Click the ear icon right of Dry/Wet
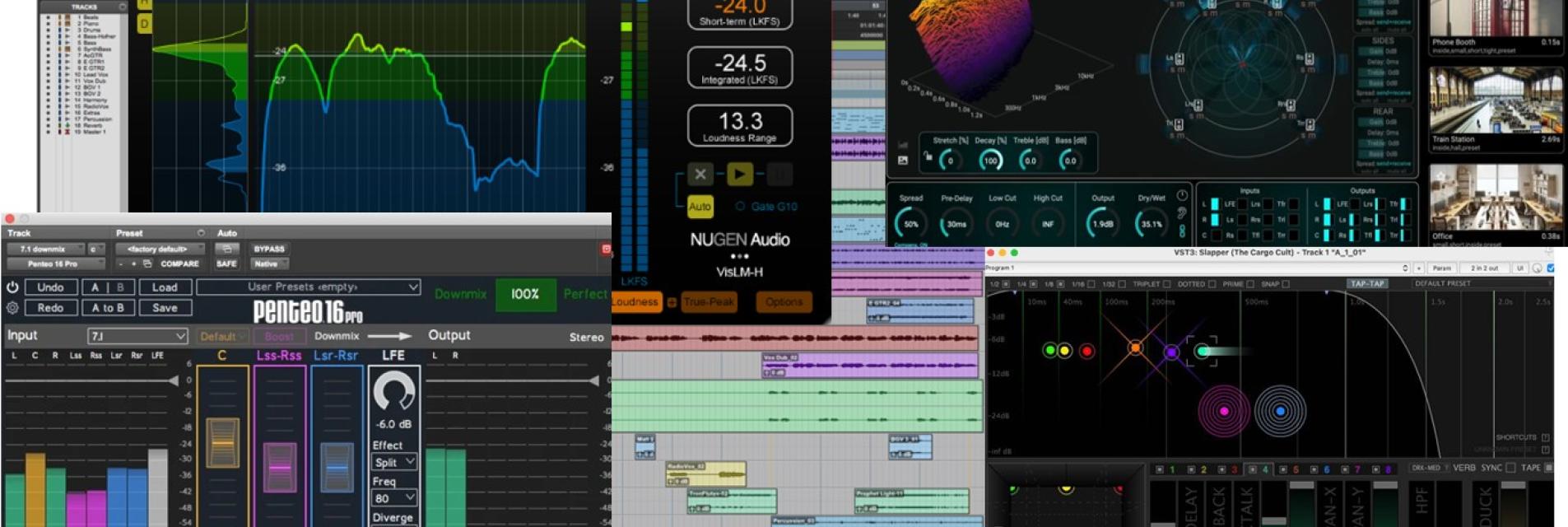 pyautogui.click(x=1182, y=213)
